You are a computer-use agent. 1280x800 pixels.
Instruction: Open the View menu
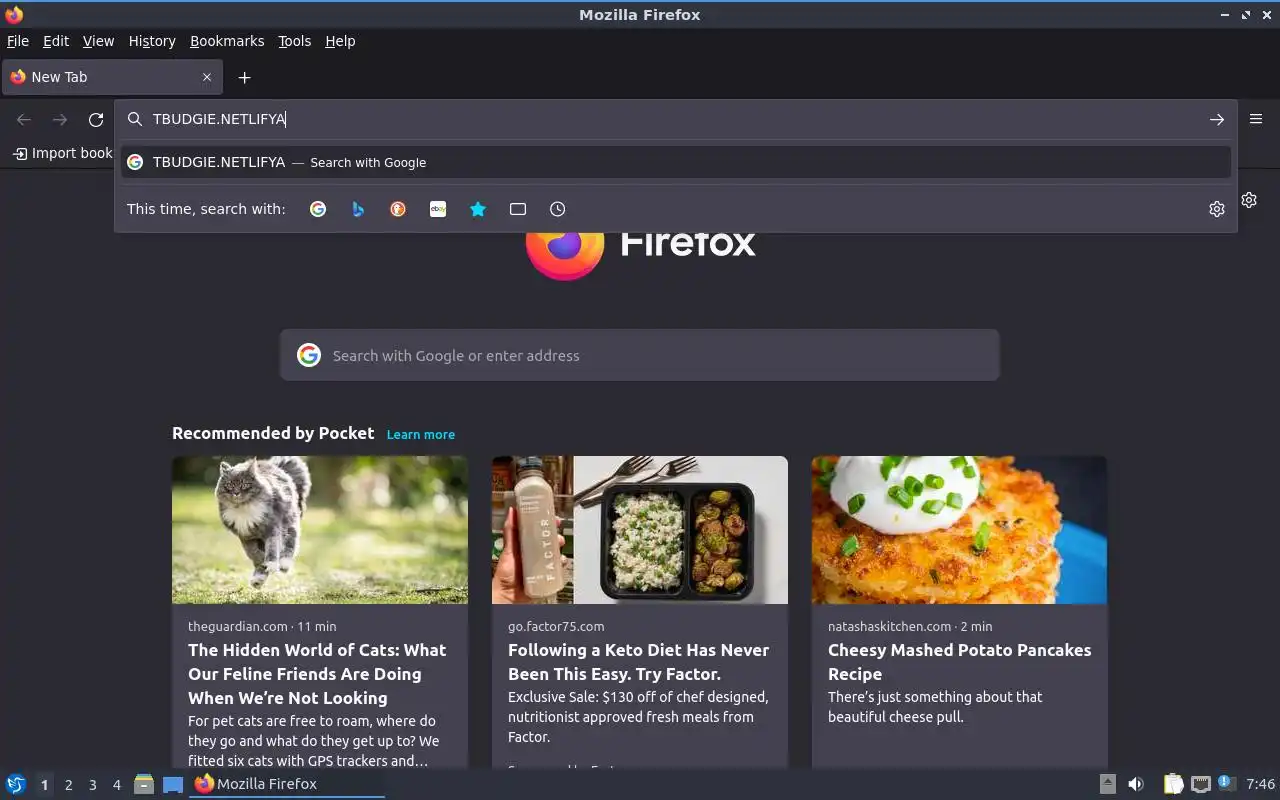(x=98, y=41)
